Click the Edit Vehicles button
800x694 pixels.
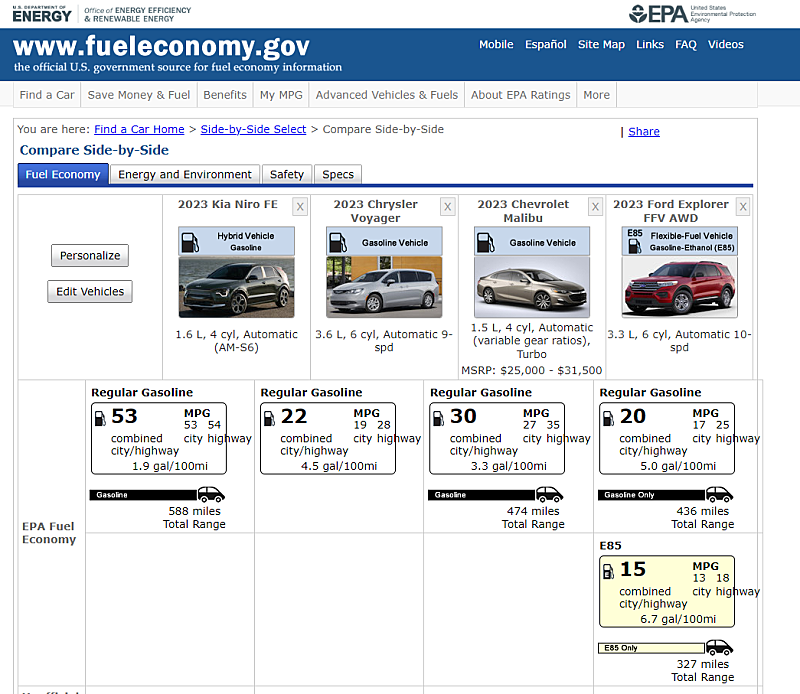(90, 291)
